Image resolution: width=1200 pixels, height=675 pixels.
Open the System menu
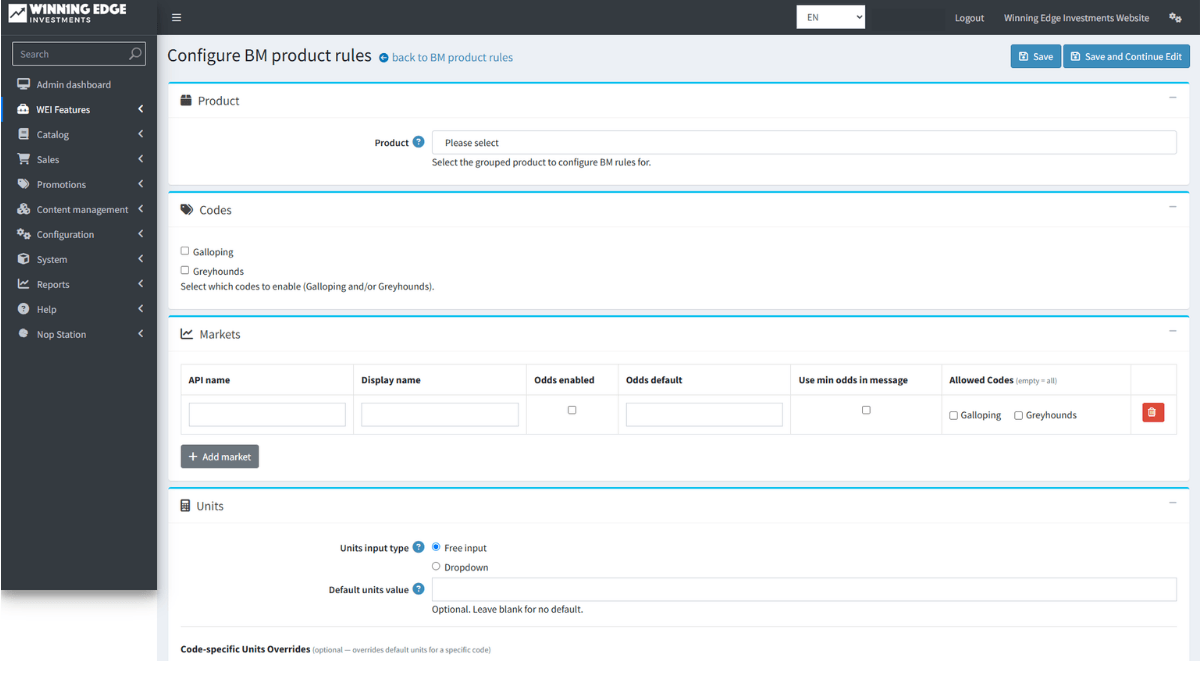point(79,259)
